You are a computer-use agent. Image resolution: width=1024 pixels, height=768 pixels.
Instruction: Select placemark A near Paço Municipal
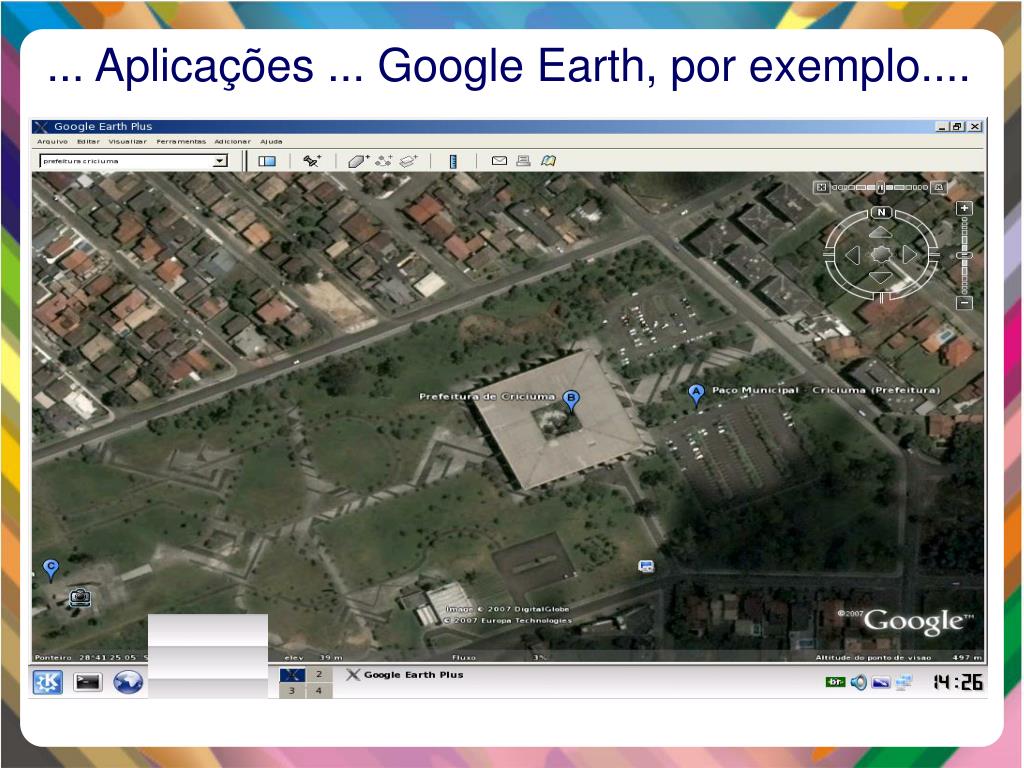696,395
